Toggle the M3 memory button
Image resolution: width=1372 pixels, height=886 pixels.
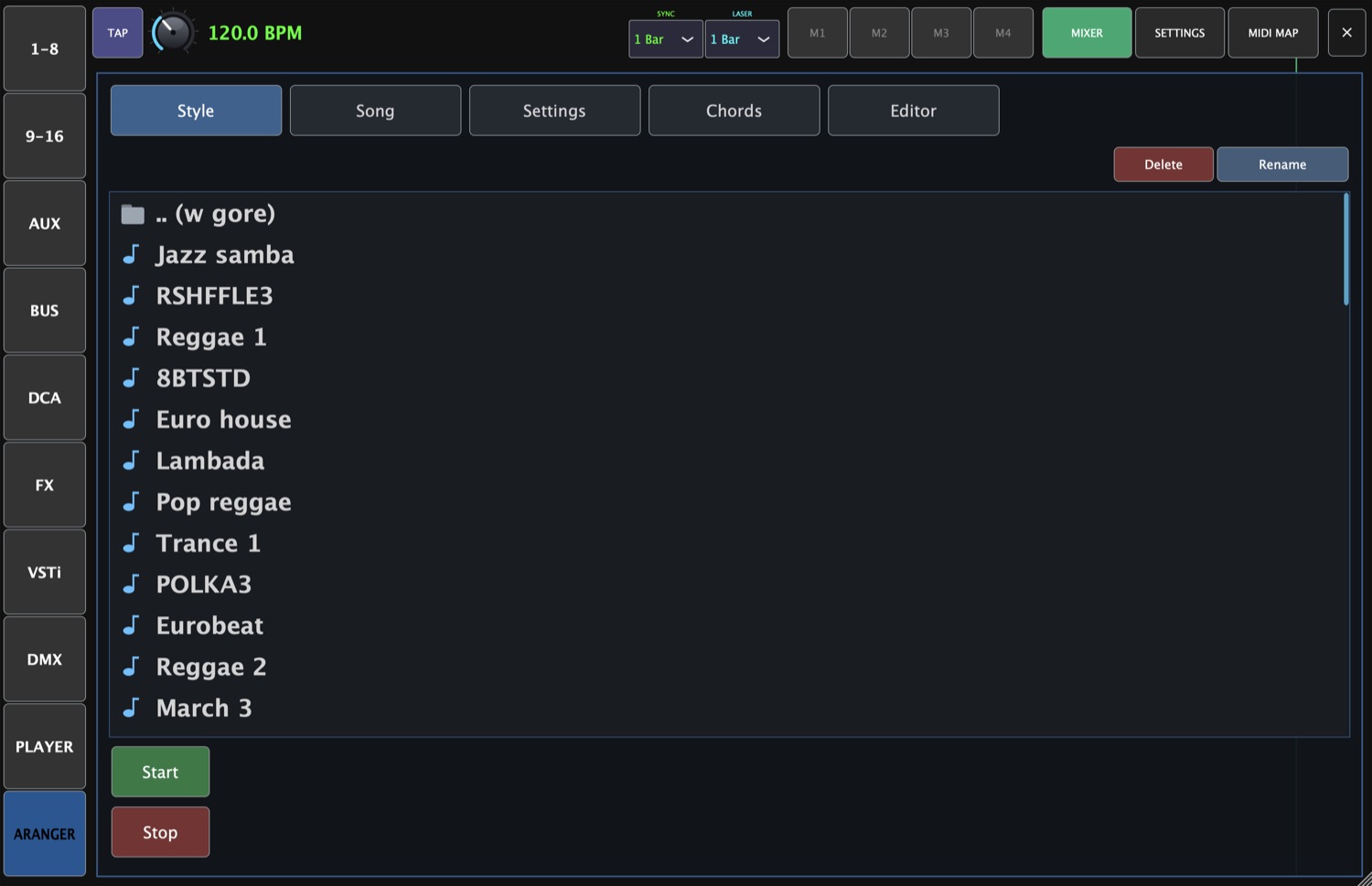point(941,33)
